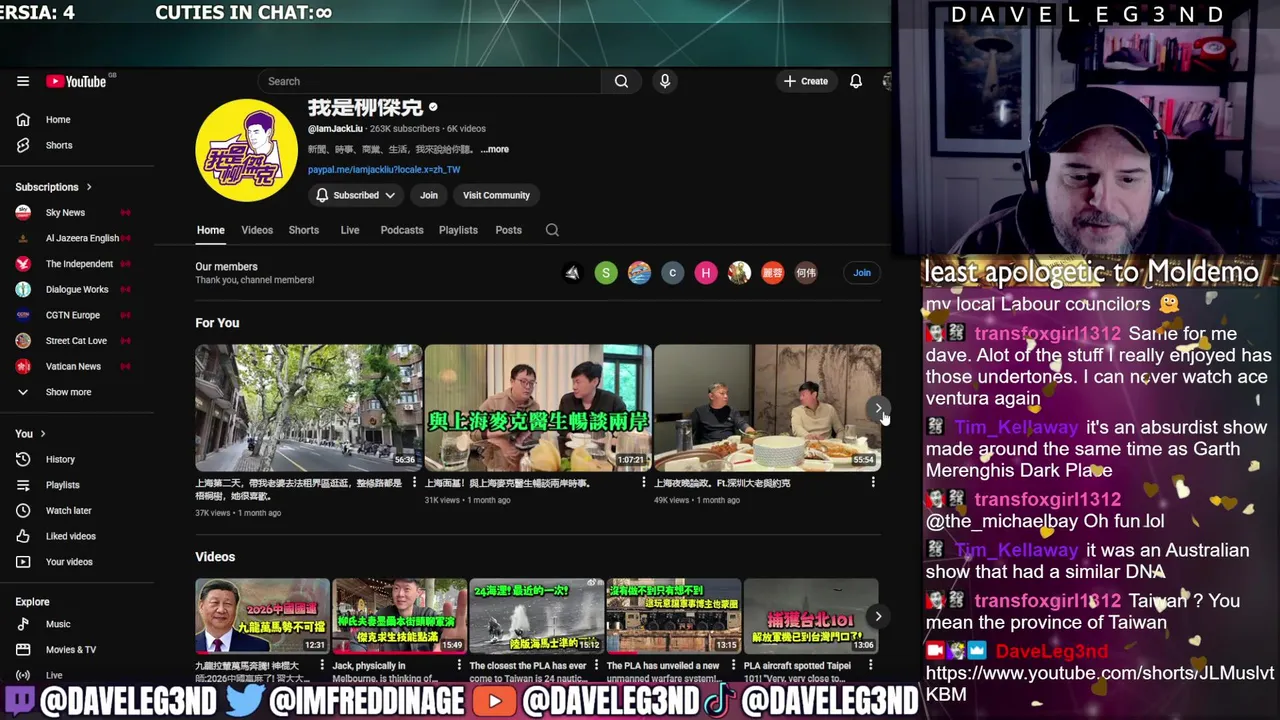Screen dimensions: 1280x720
Task: Open the Subscribed notification dropdown
Action: pos(355,195)
